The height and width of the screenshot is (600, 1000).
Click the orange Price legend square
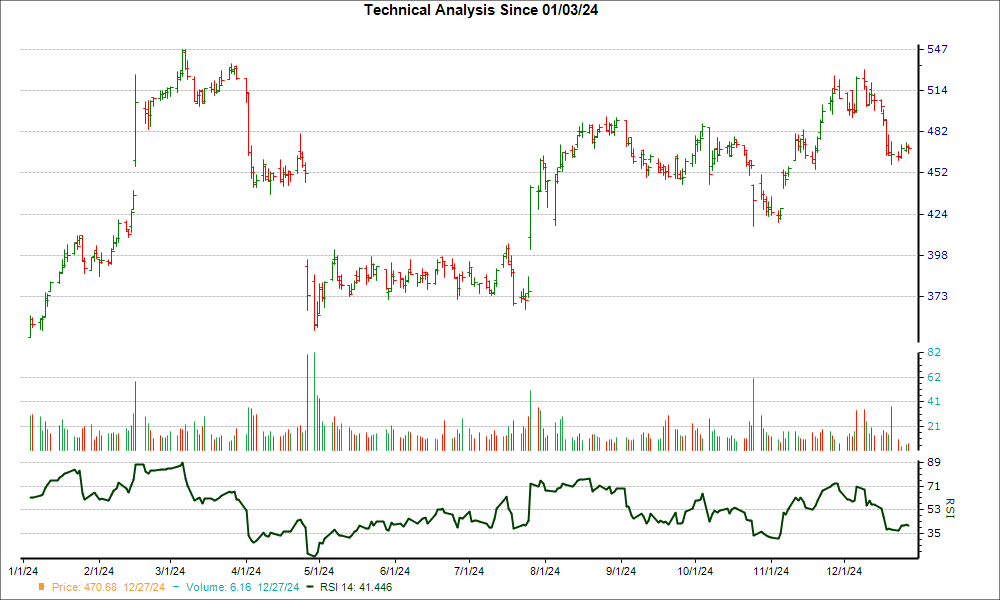click(x=41, y=587)
